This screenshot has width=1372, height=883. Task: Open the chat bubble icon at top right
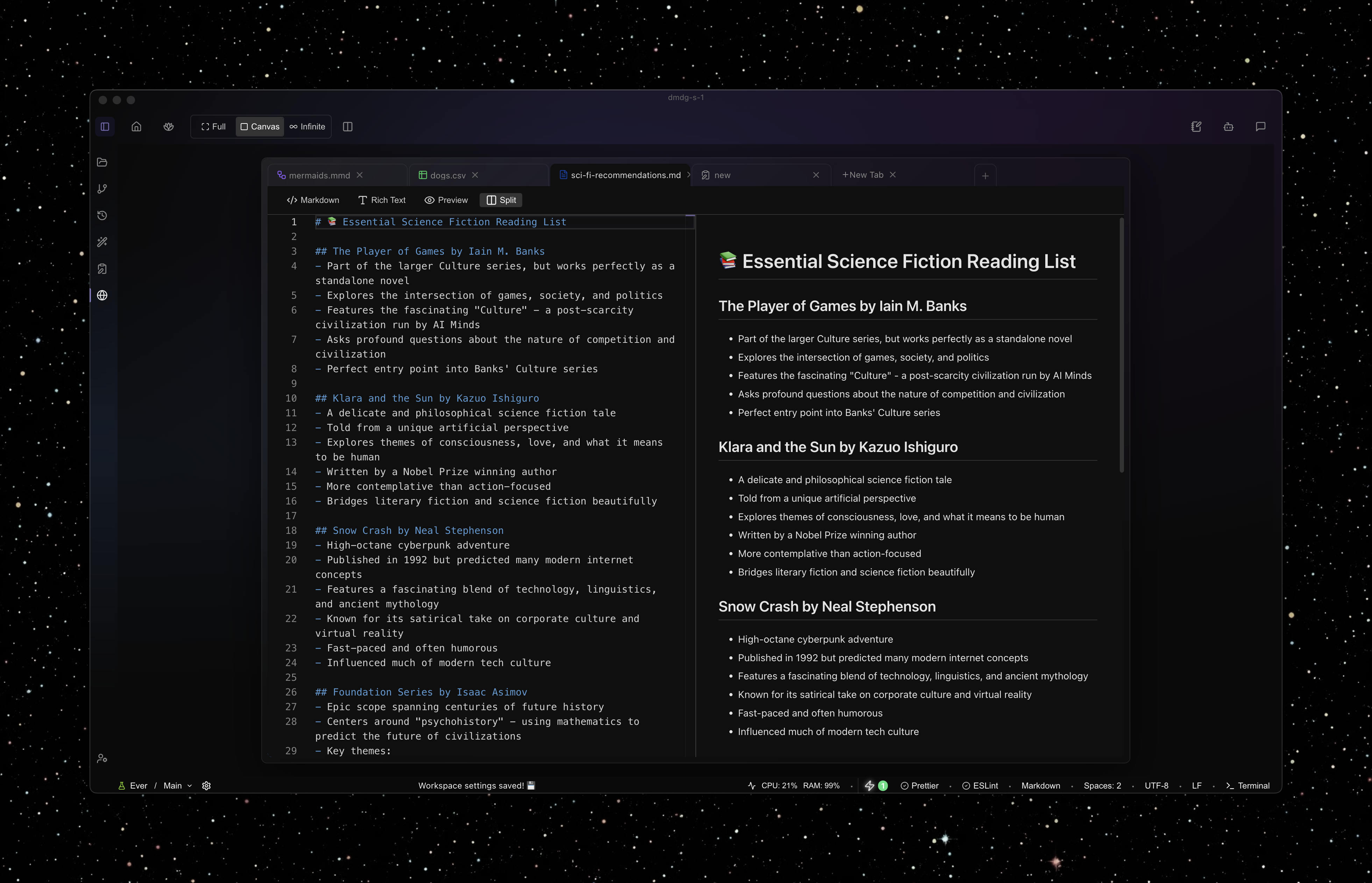(x=1260, y=127)
